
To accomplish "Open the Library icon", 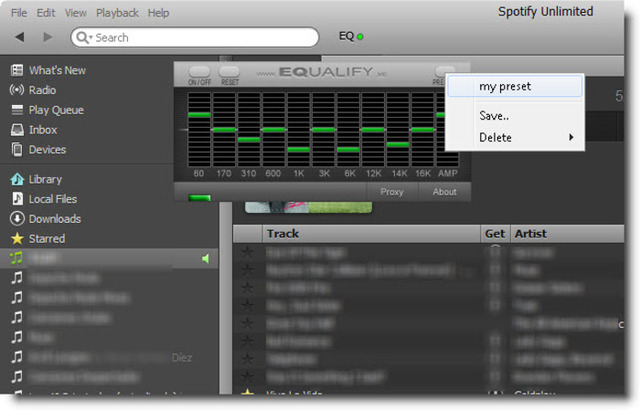I will 17,179.
